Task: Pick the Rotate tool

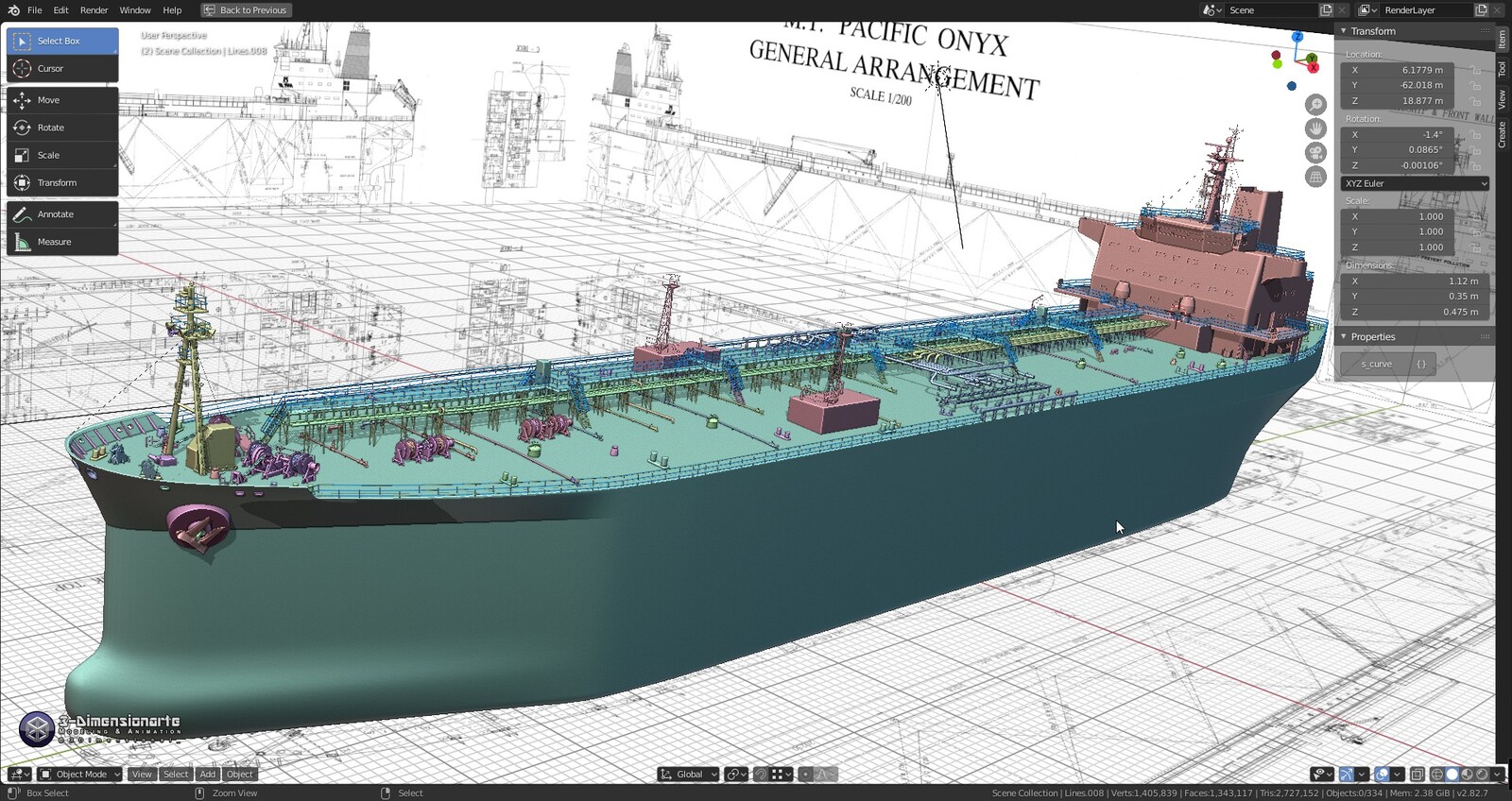Action: (x=62, y=128)
